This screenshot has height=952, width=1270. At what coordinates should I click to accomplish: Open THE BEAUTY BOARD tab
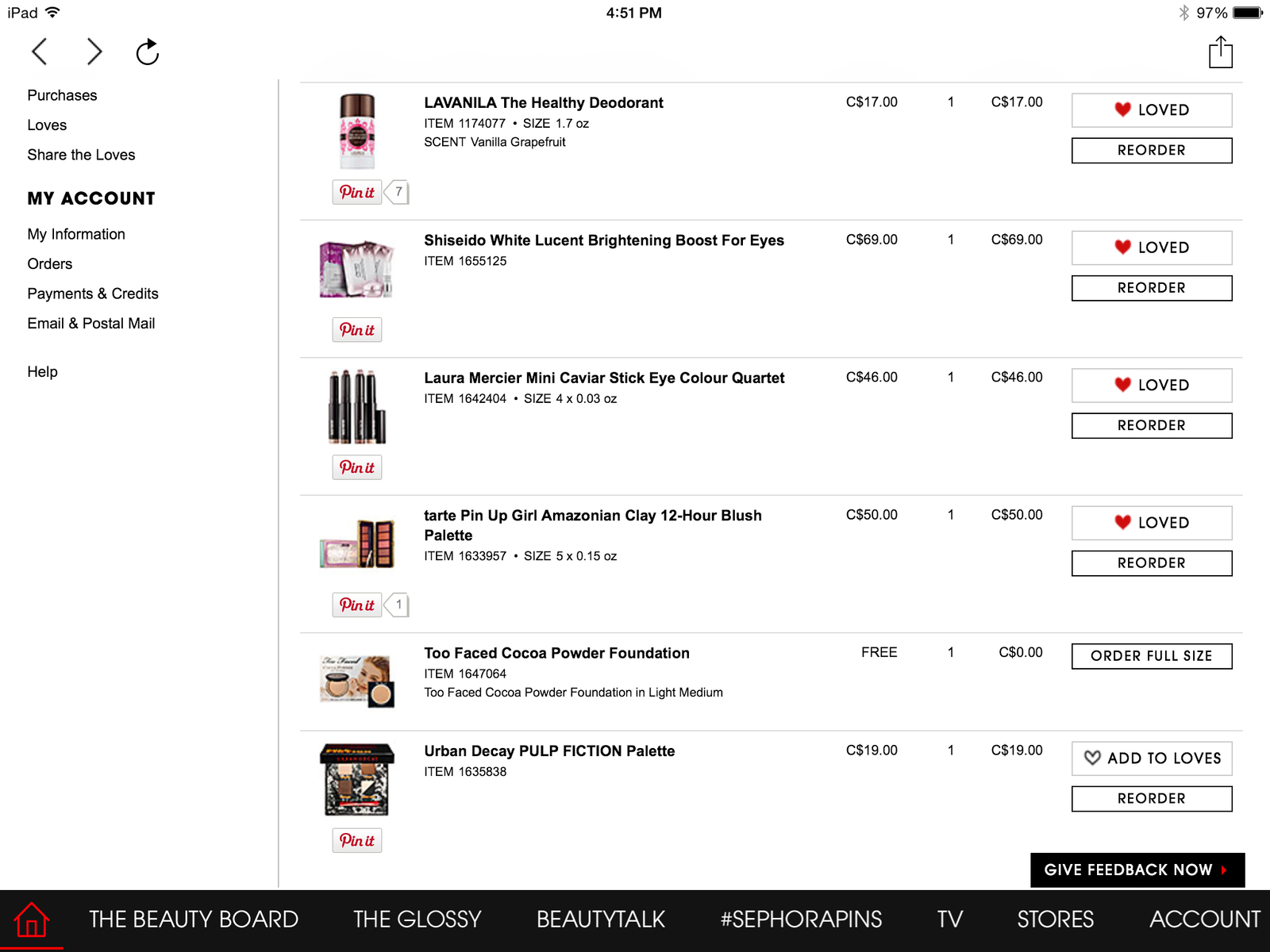pyautogui.click(x=194, y=919)
